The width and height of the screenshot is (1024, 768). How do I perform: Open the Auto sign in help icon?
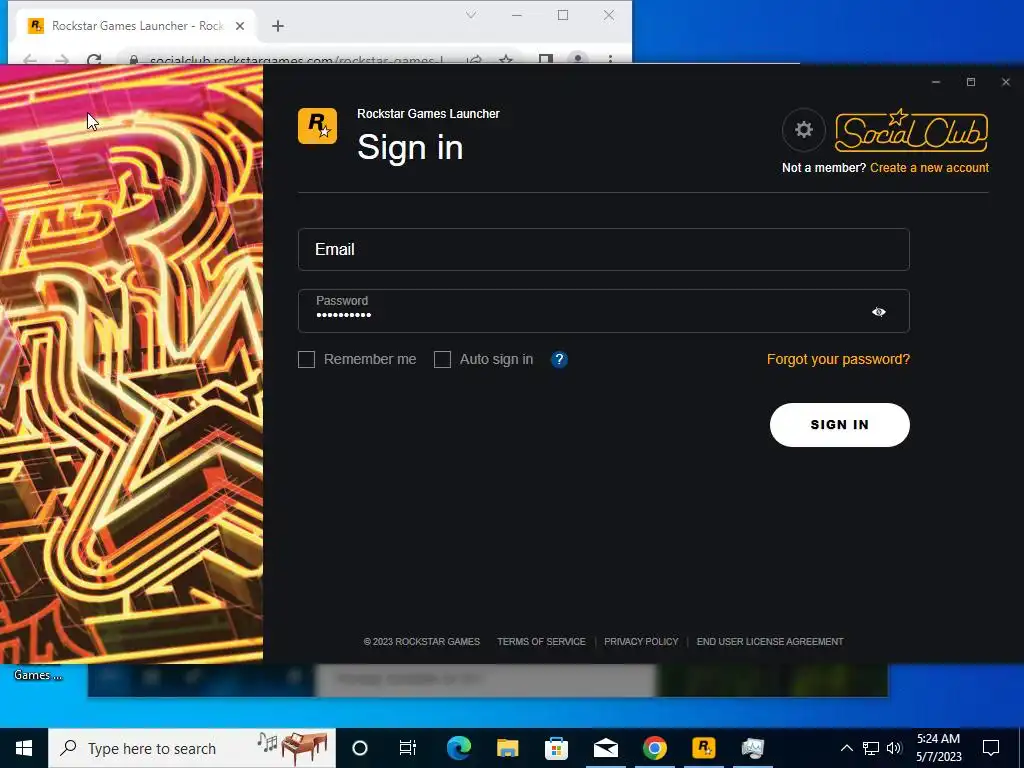[x=559, y=359]
